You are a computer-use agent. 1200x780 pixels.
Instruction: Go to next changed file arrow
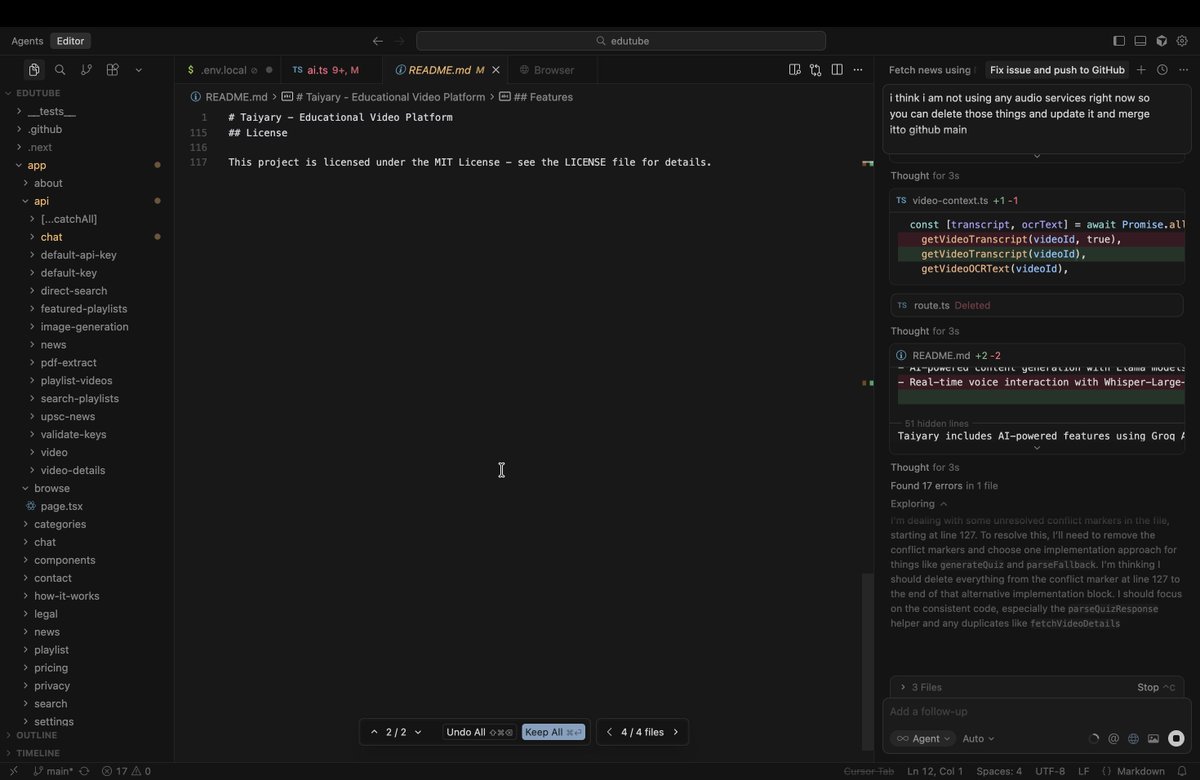point(676,732)
